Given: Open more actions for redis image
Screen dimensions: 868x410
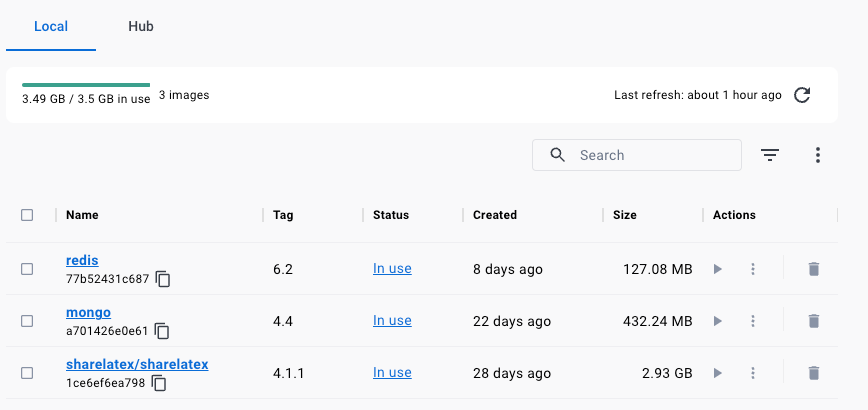Looking at the screenshot, I should click(753, 269).
